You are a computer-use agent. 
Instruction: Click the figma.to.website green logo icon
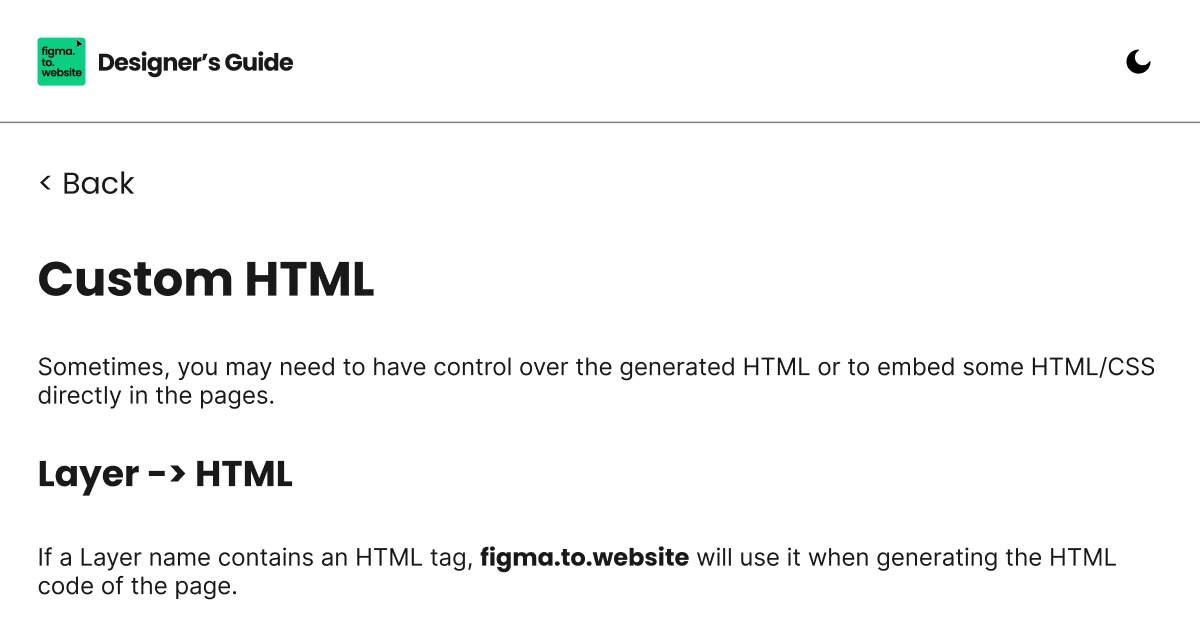[x=61, y=61]
